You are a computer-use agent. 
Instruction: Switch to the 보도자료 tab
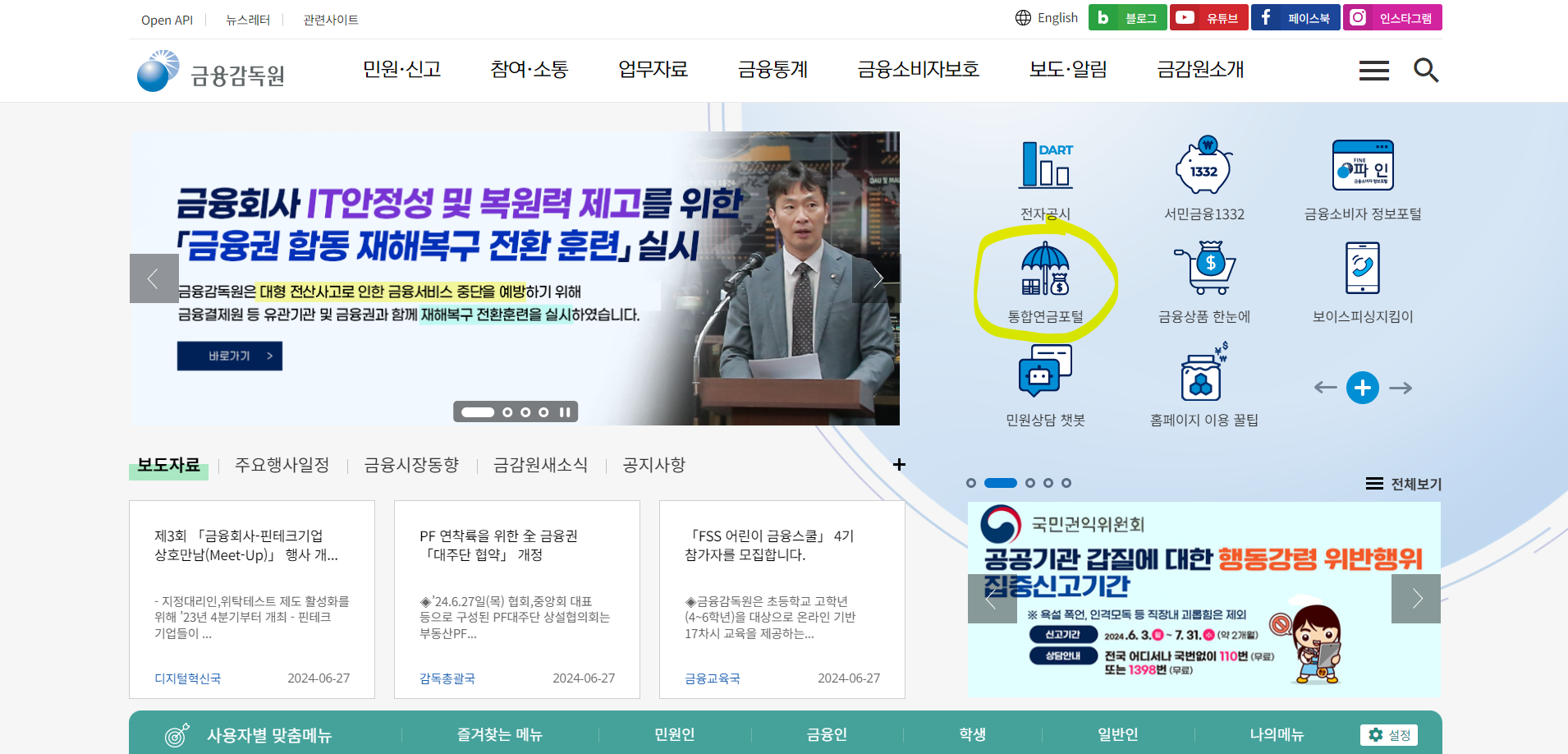pos(168,466)
